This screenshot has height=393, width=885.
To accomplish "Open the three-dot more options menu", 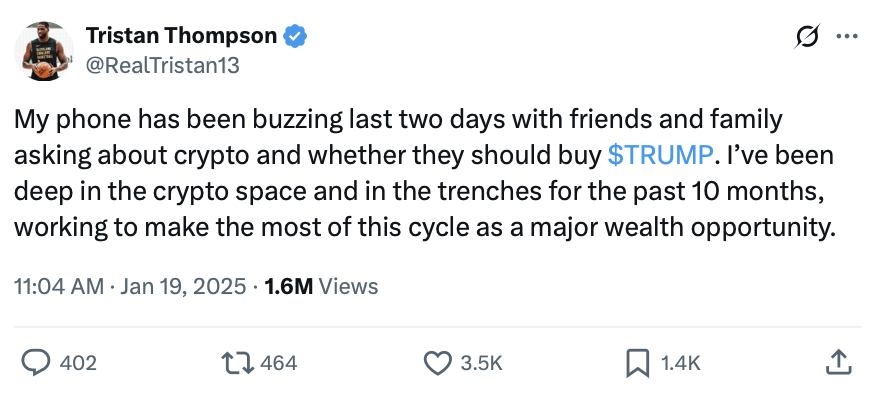I will point(847,37).
